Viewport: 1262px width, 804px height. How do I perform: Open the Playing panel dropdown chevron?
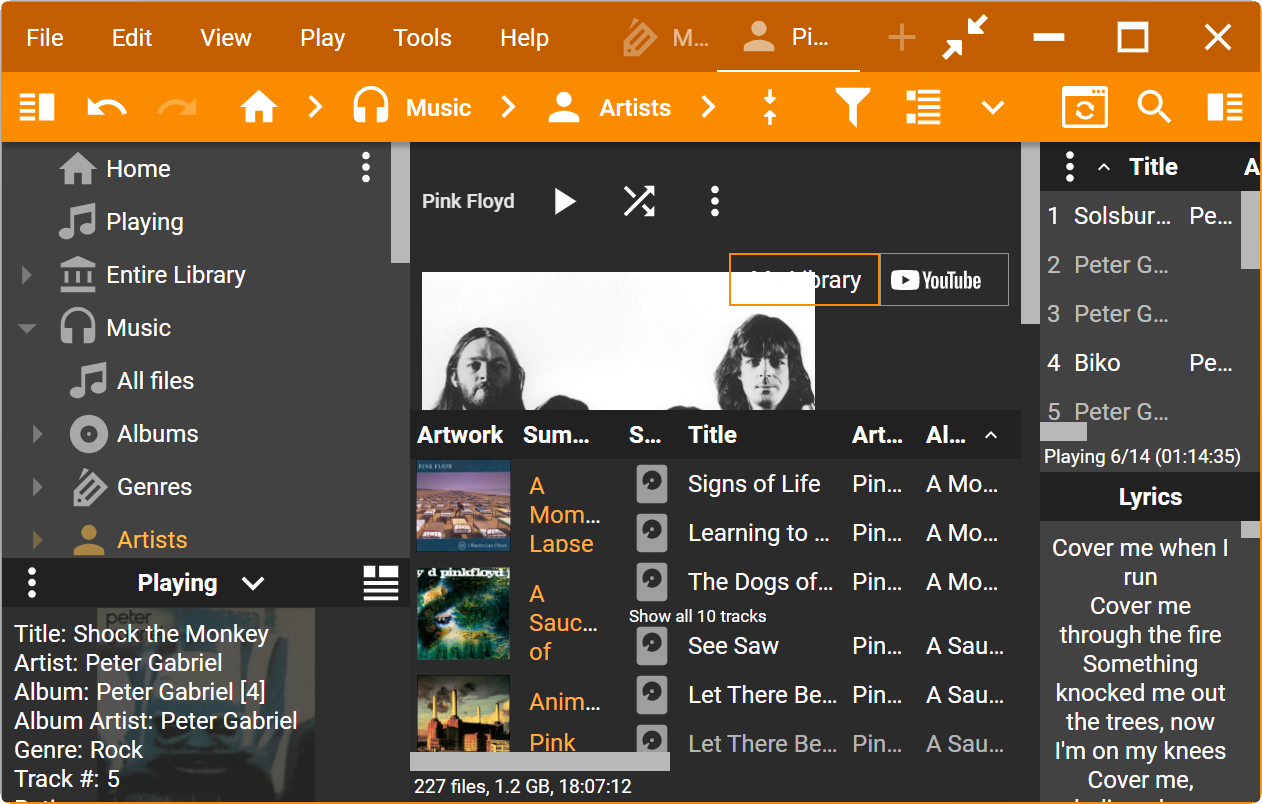[253, 583]
